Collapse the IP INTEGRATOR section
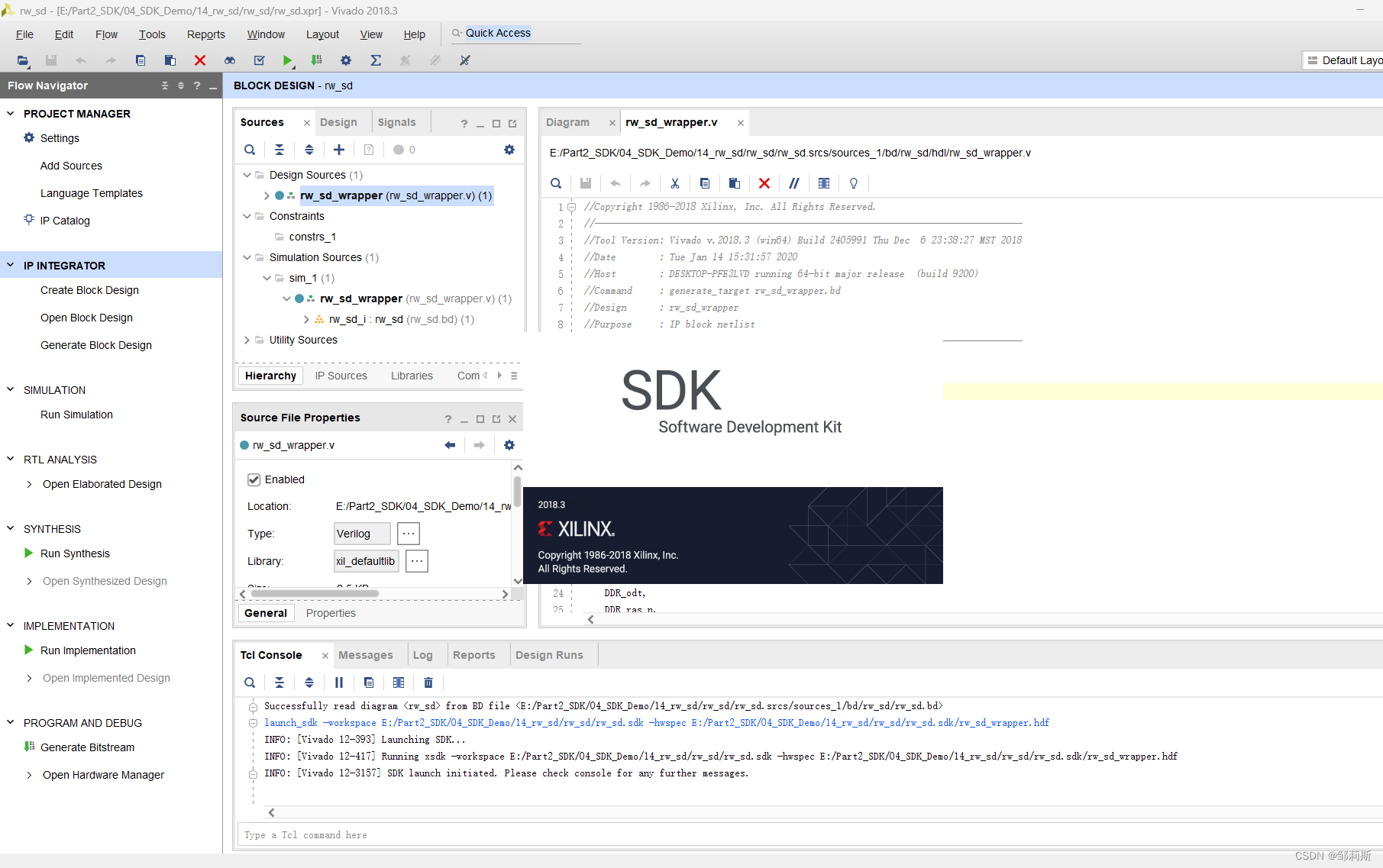 [11, 265]
